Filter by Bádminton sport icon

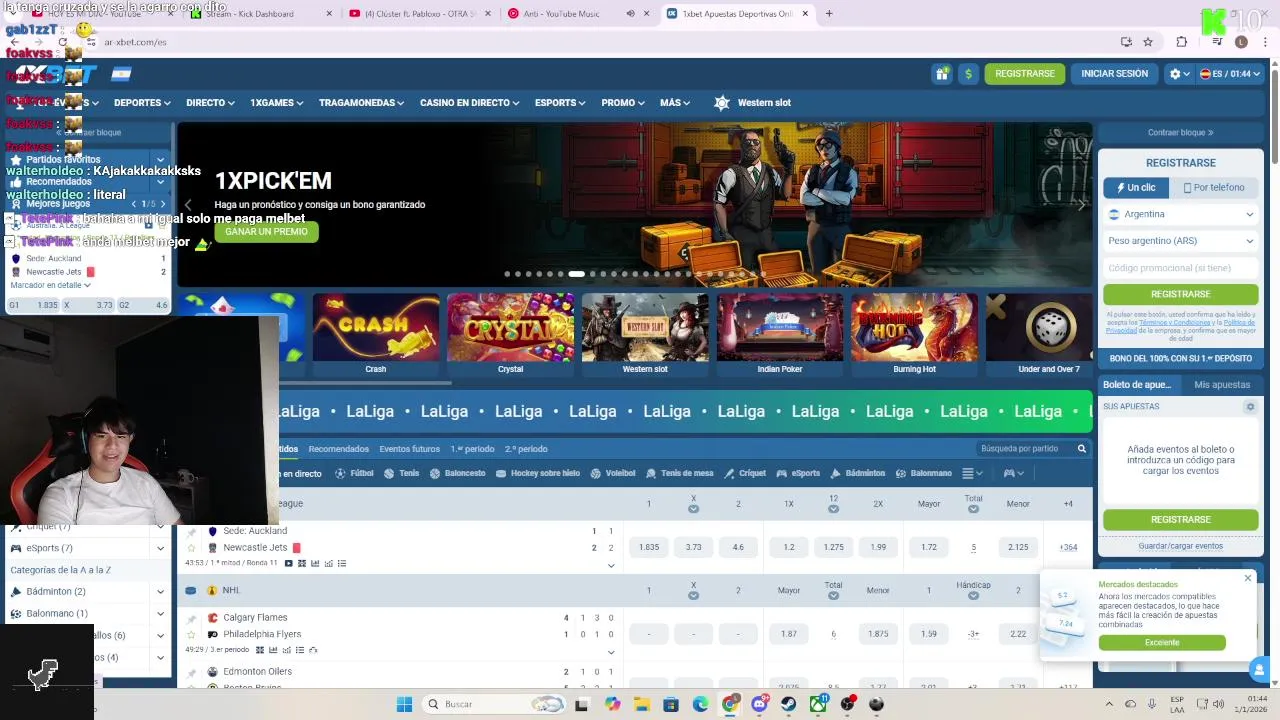coord(858,473)
